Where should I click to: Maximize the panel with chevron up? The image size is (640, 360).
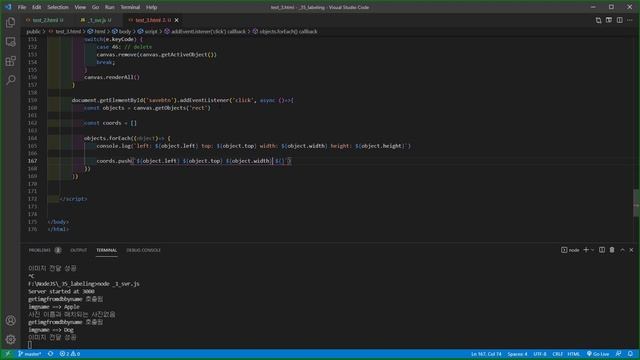(x=622, y=250)
